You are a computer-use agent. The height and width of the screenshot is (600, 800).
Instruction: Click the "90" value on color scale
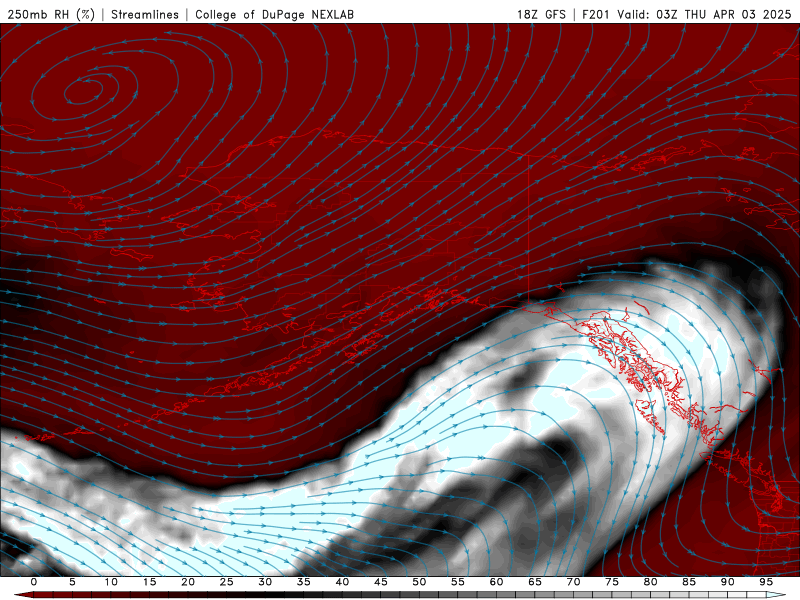click(x=727, y=582)
